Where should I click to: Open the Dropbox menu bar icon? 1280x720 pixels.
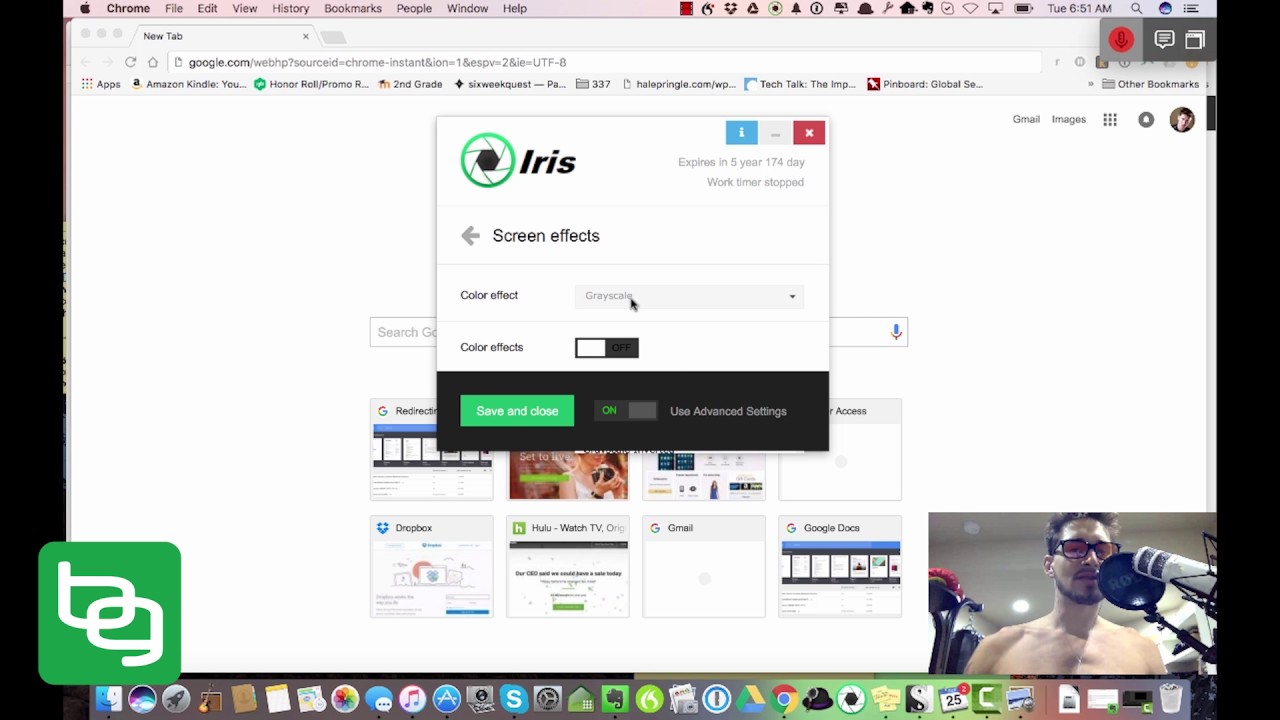point(731,8)
